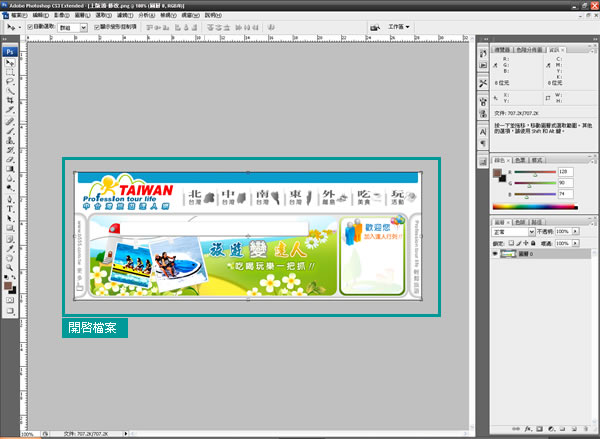Select the Rectangular Marquee tool
The image size is (600, 439).
pos(10,72)
